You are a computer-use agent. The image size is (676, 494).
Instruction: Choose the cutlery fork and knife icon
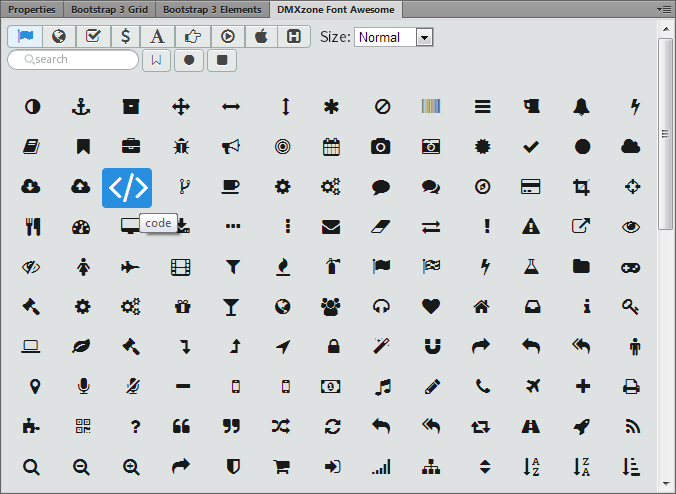tap(32, 227)
